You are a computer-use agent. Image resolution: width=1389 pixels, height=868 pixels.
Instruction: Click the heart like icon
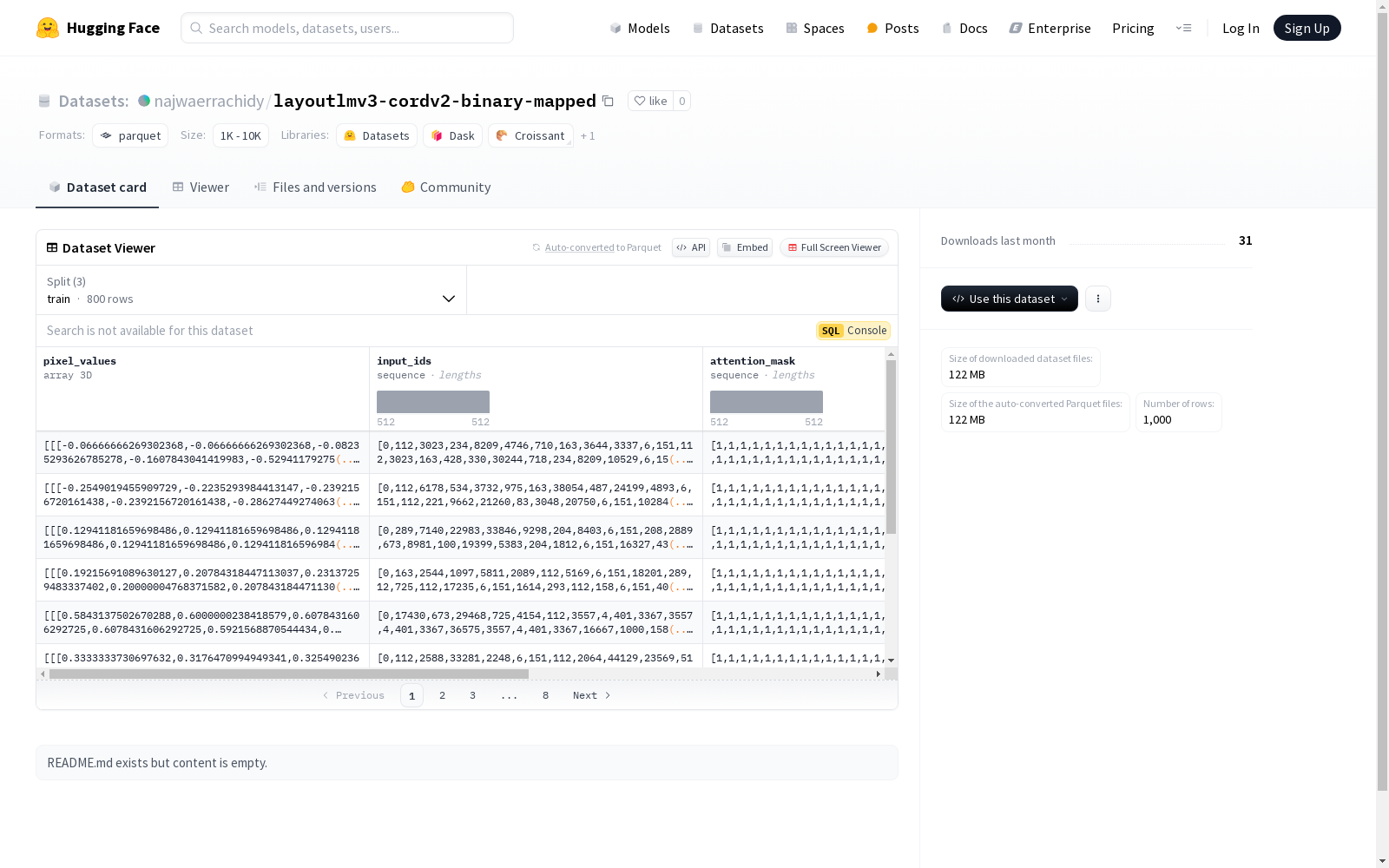click(x=640, y=101)
